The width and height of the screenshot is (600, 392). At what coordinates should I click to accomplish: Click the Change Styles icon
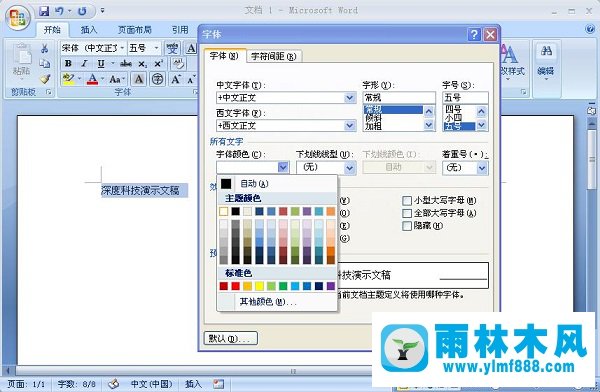click(x=510, y=54)
